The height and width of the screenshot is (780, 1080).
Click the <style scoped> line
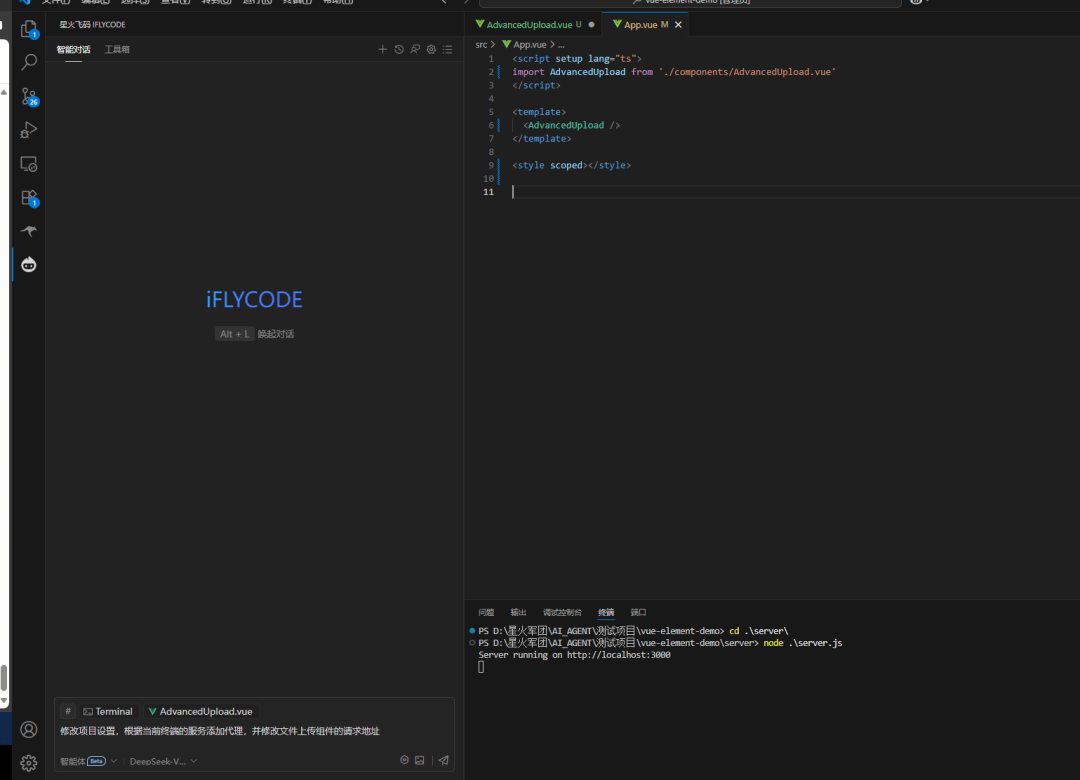point(571,165)
